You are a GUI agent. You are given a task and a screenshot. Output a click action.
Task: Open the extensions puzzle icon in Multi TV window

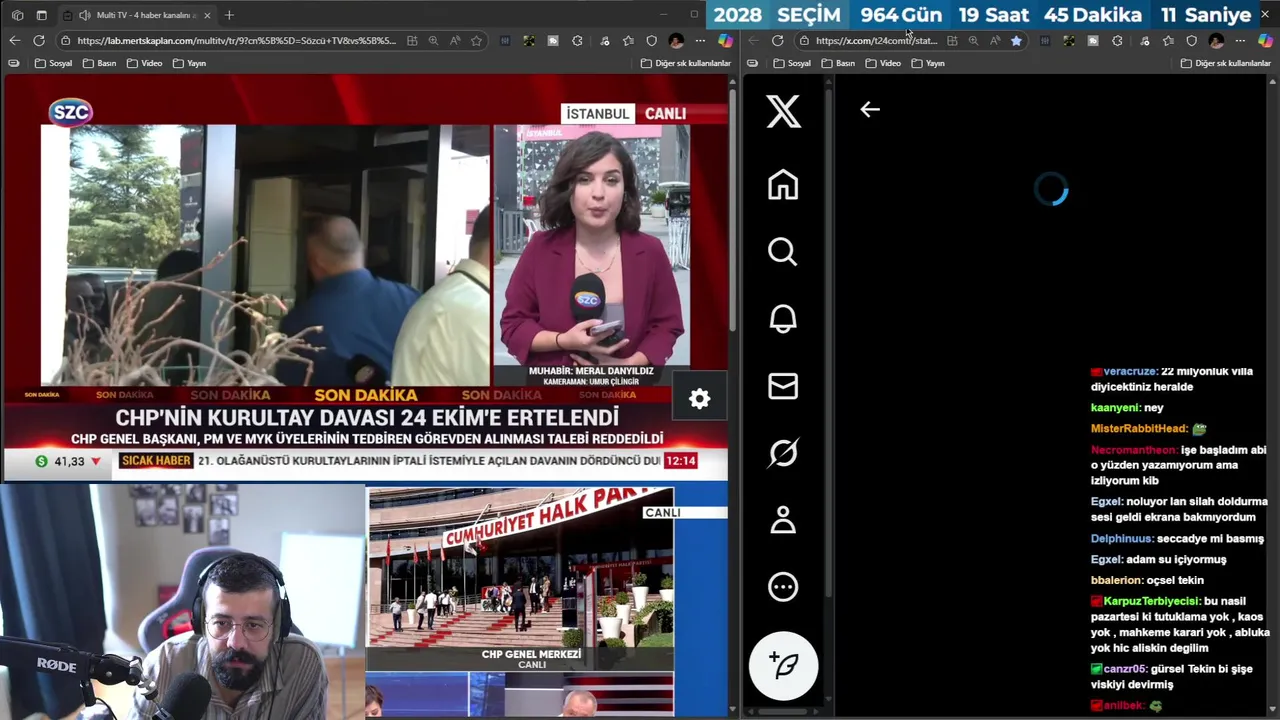tap(577, 41)
